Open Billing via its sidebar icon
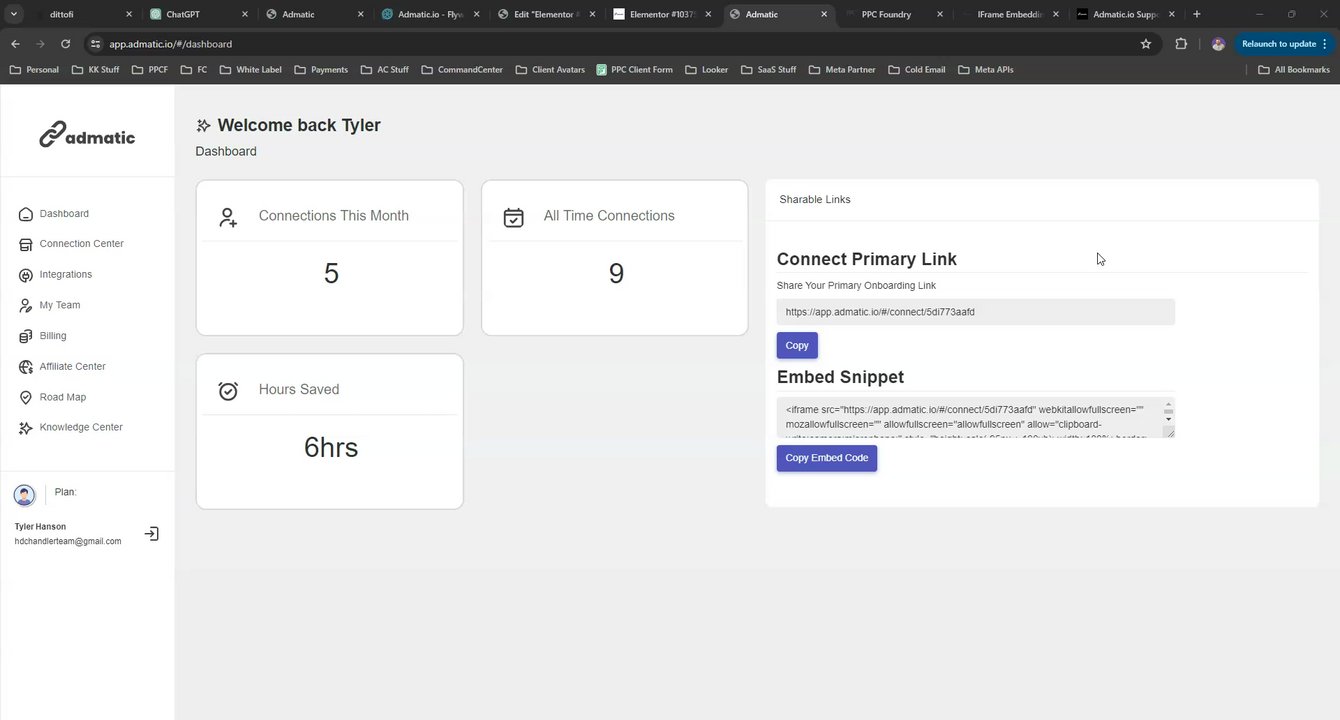Image resolution: width=1340 pixels, height=720 pixels. click(26, 336)
